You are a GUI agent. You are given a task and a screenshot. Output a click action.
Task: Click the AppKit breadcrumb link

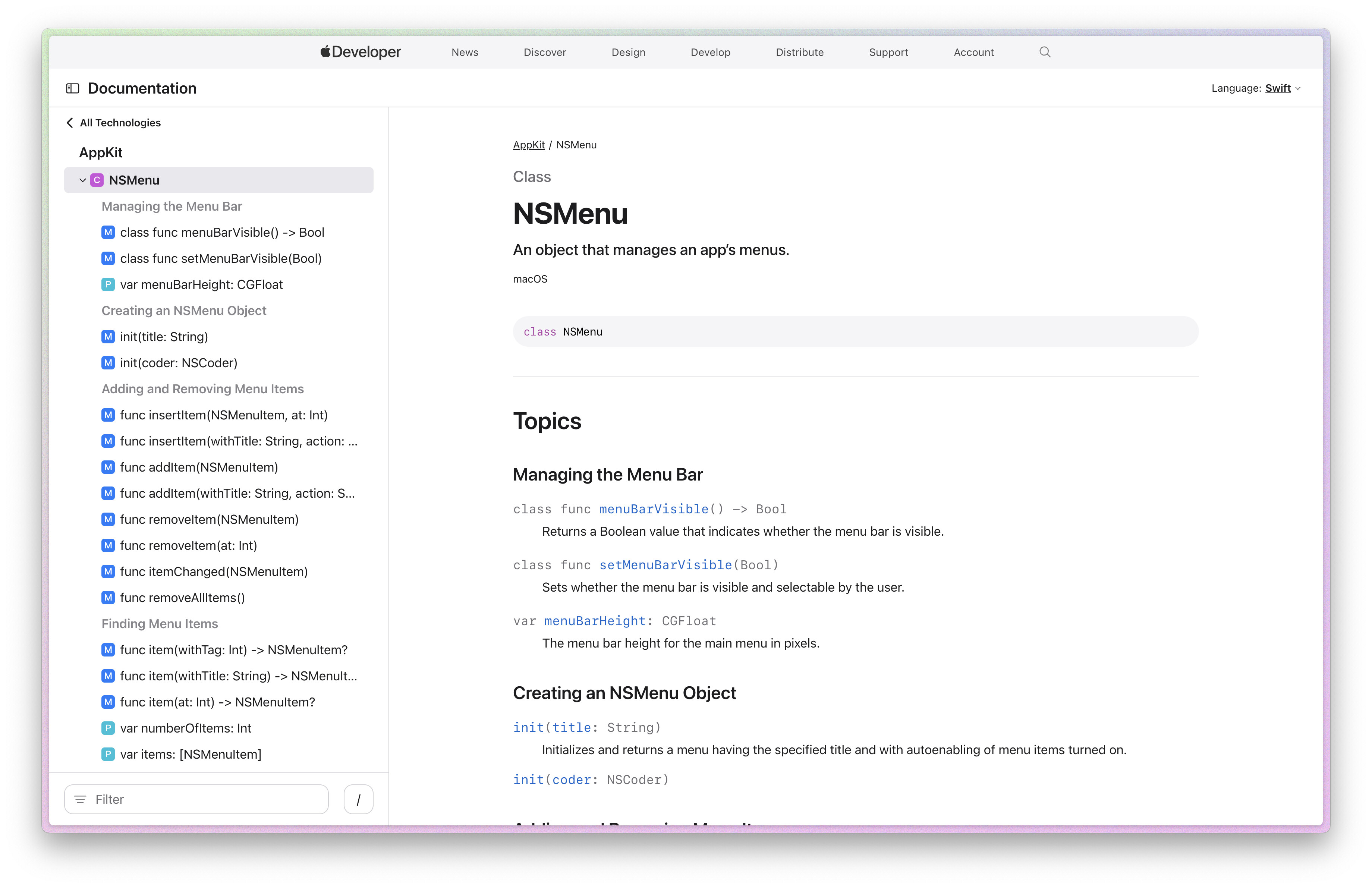[x=529, y=145]
